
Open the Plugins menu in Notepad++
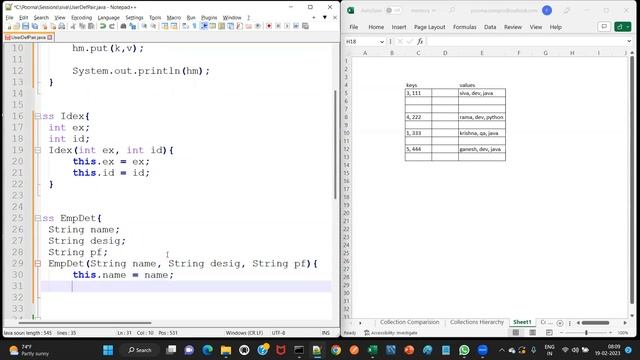[209, 18]
